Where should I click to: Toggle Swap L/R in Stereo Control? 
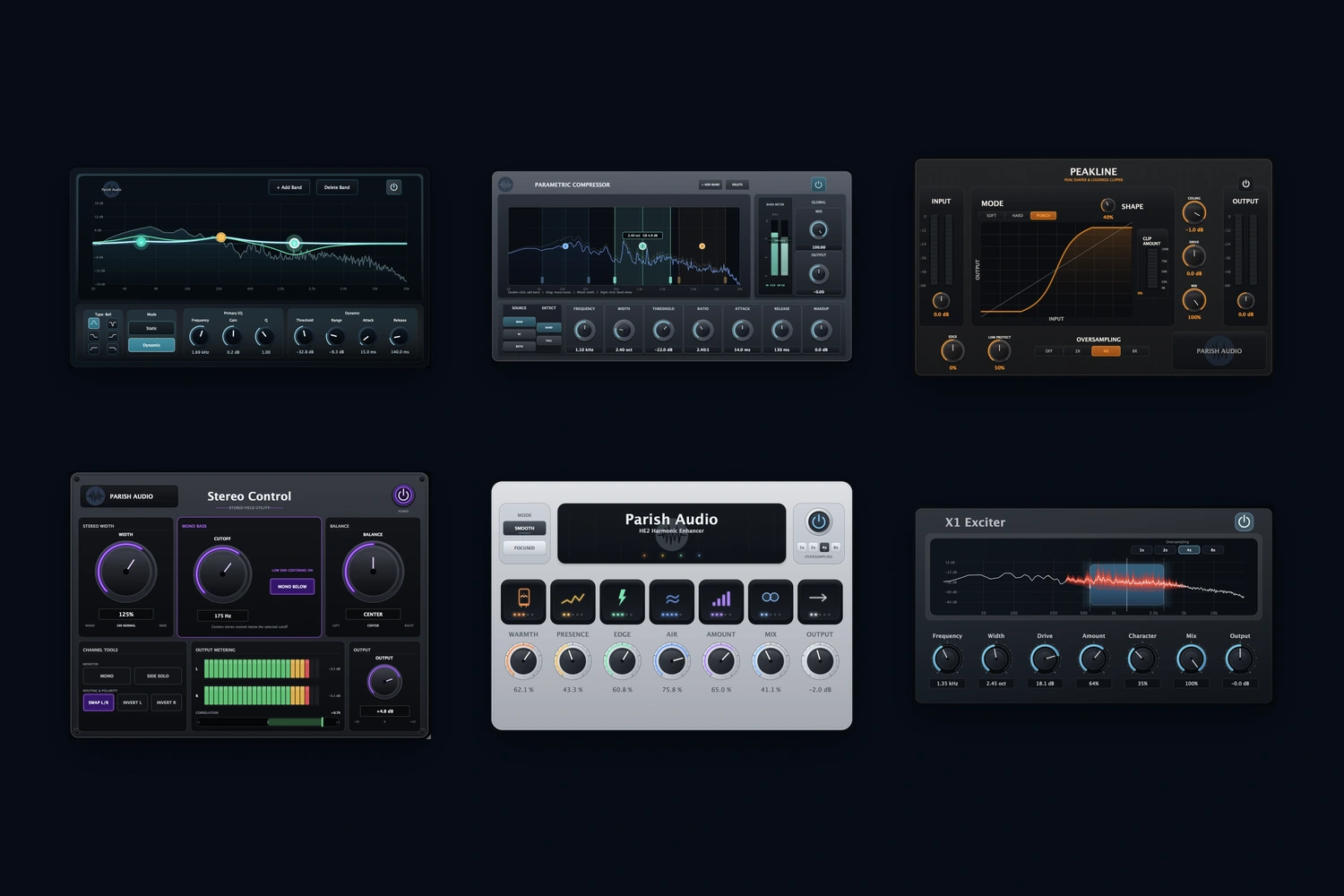[99, 702]
